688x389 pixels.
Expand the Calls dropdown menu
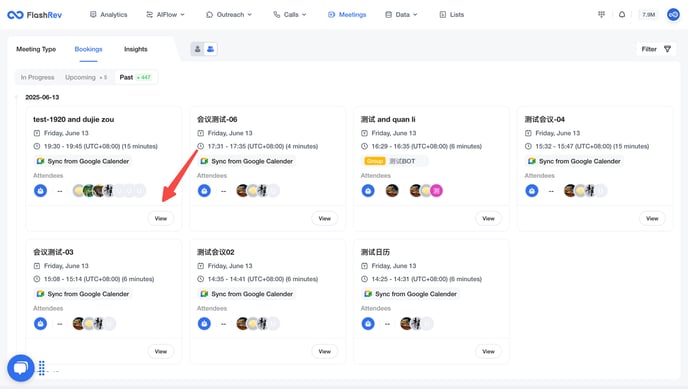(290, 14)
